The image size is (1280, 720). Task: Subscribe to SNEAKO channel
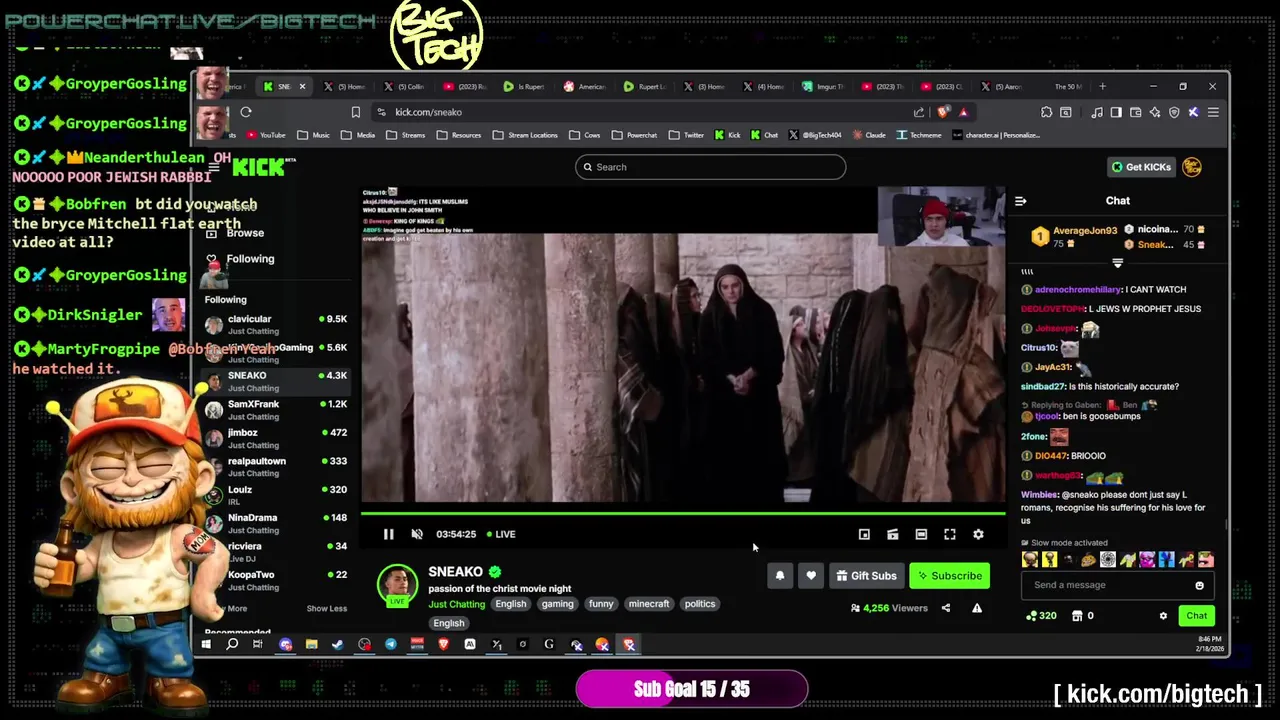click(x=949, y=575)
